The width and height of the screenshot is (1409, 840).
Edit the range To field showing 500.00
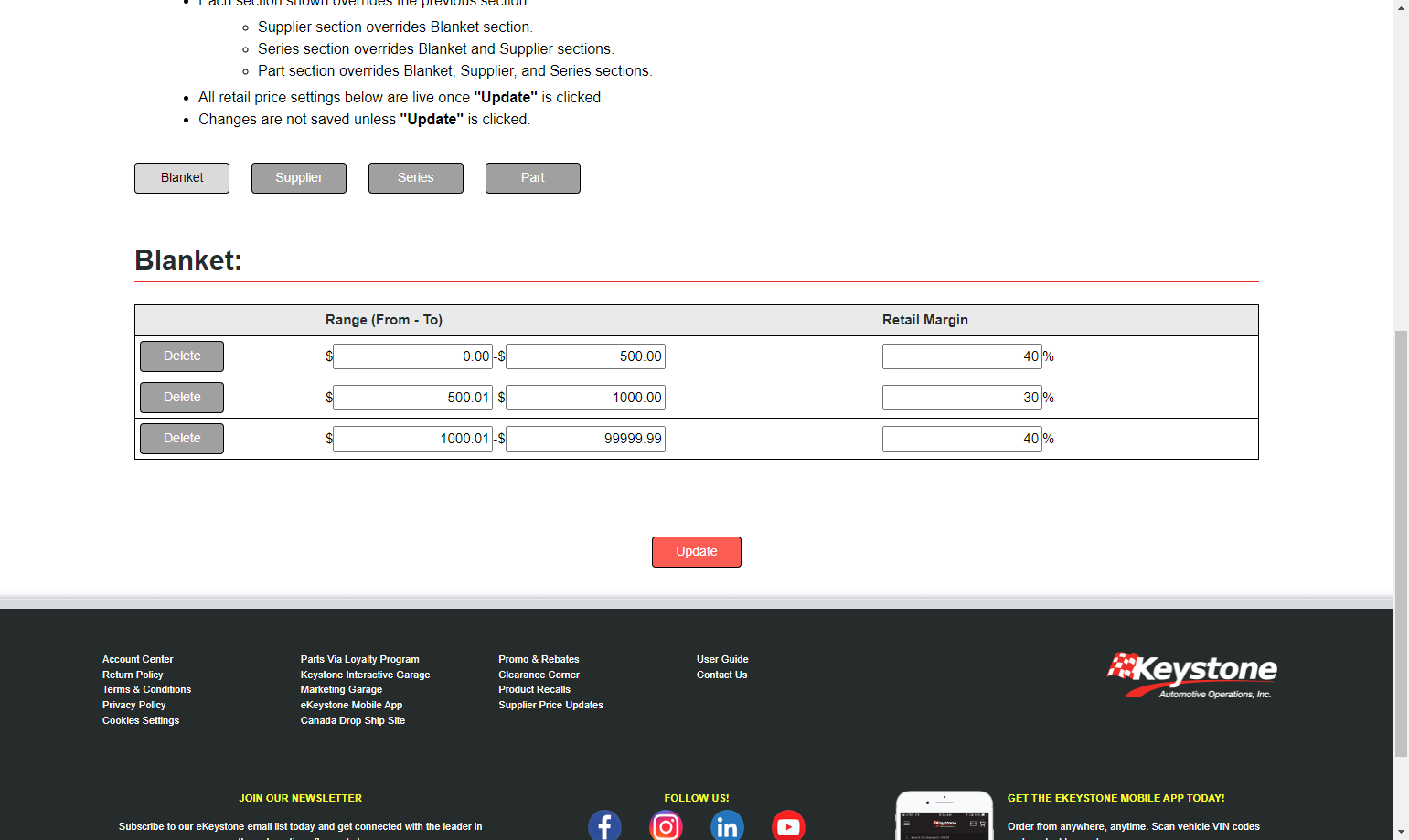pyautogui.click(x=585, y=356)
